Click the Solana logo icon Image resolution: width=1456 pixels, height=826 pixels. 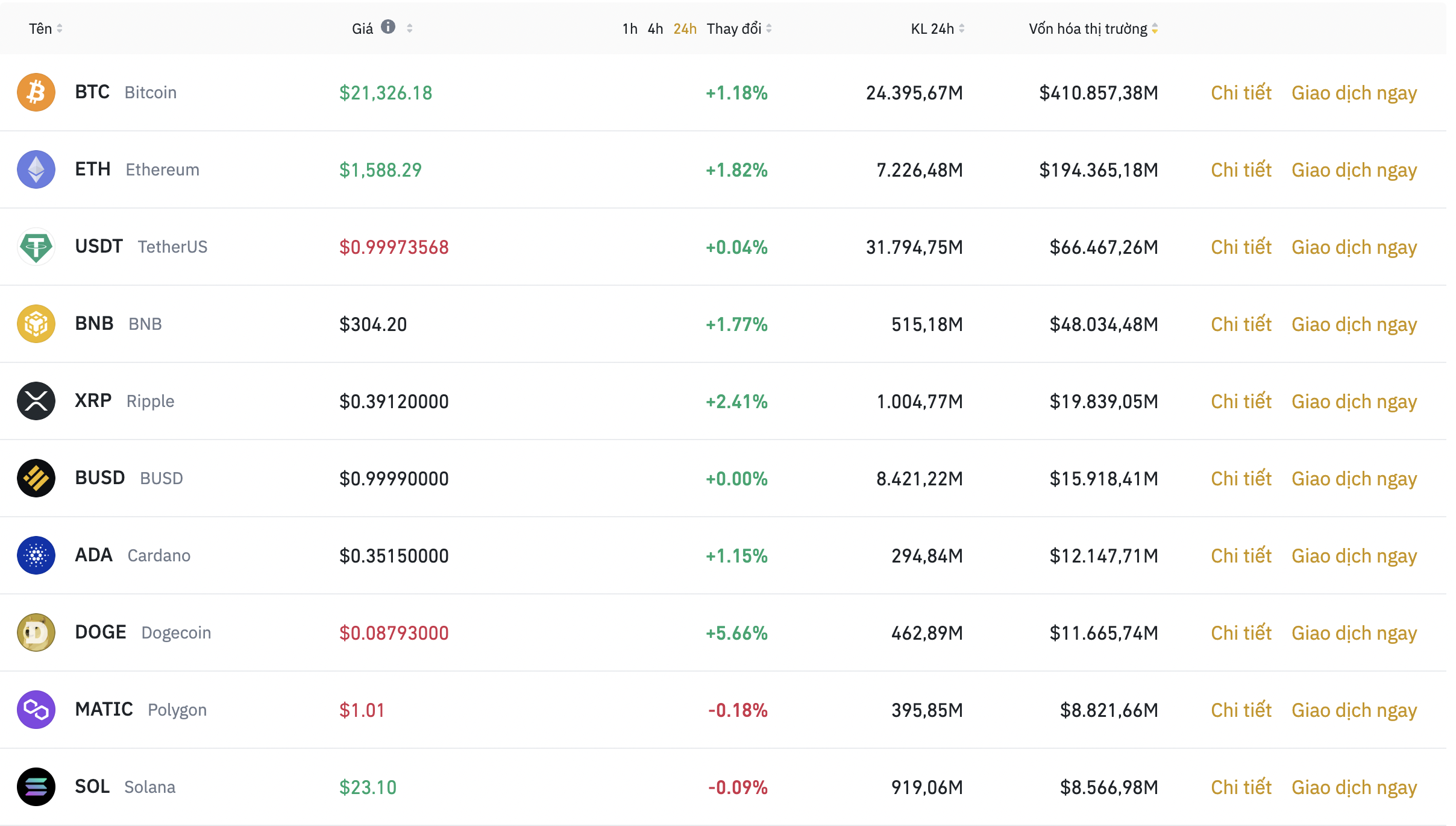(x=36, y=787)
